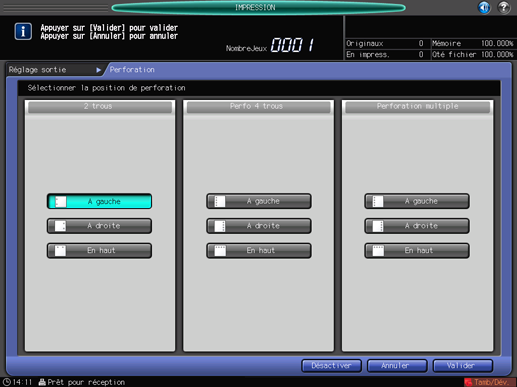Select 2 trous En haut punch position
The width and height of the screenshot is (517, 387).
click(x=99, y=251)
